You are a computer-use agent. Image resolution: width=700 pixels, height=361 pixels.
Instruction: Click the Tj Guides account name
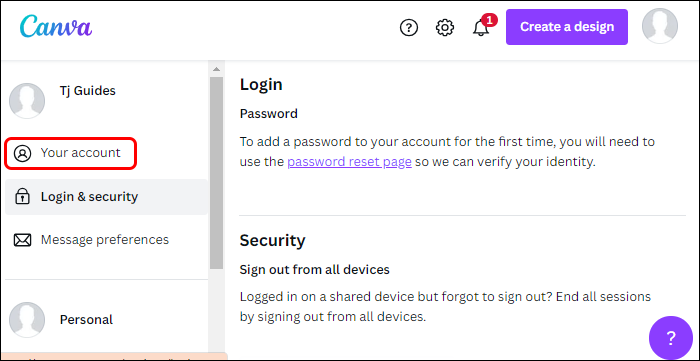(x=88, y=91)
